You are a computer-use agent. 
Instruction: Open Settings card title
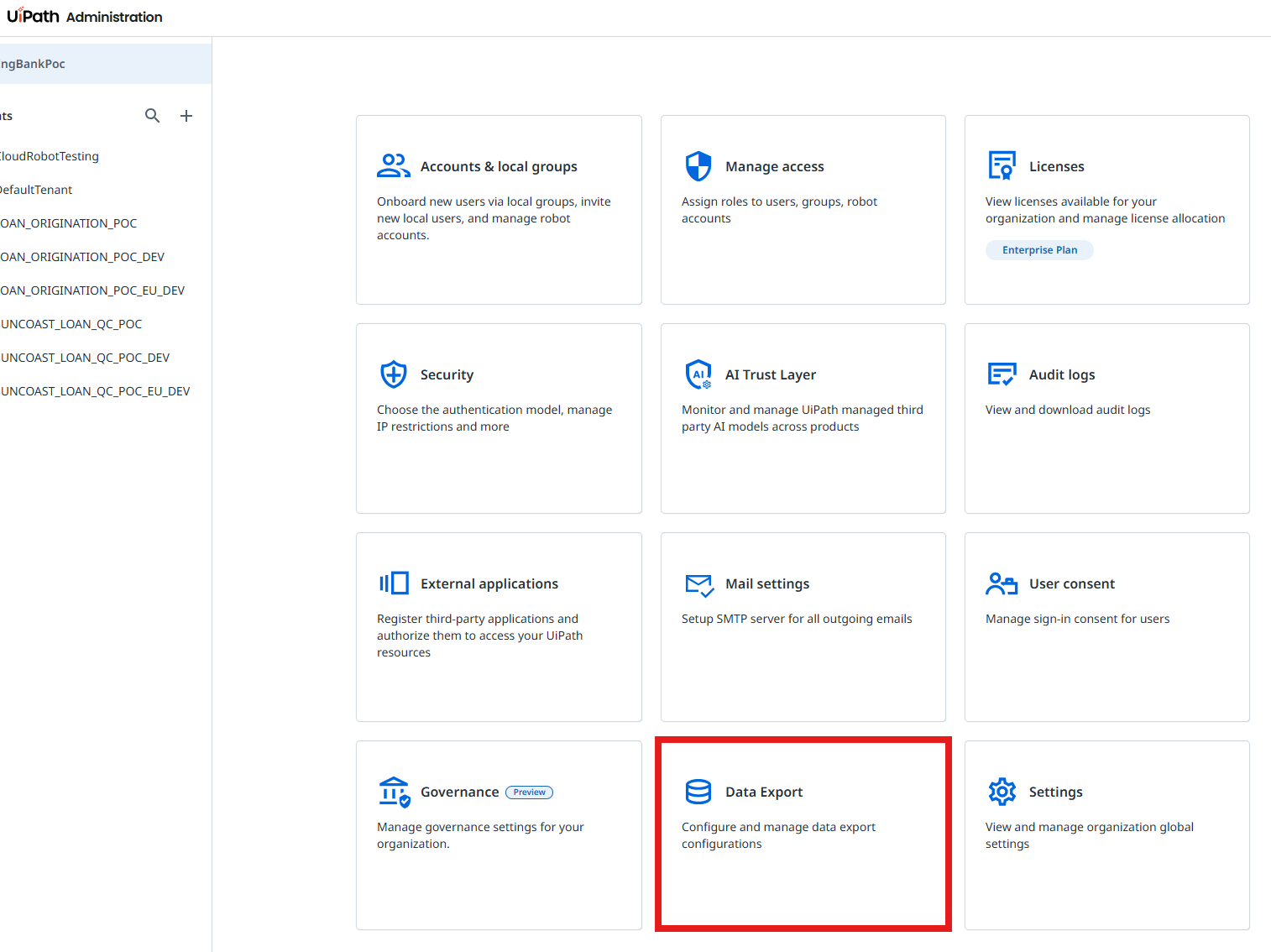(x=1055, y=792)
